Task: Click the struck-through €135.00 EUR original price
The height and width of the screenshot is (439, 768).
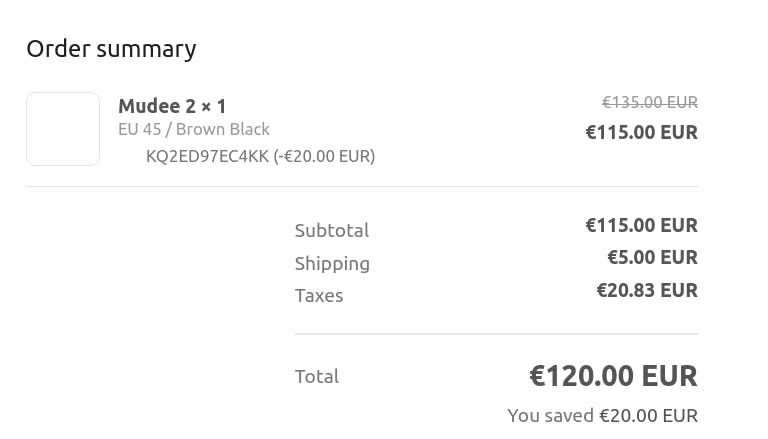Action: coord(649,102)
